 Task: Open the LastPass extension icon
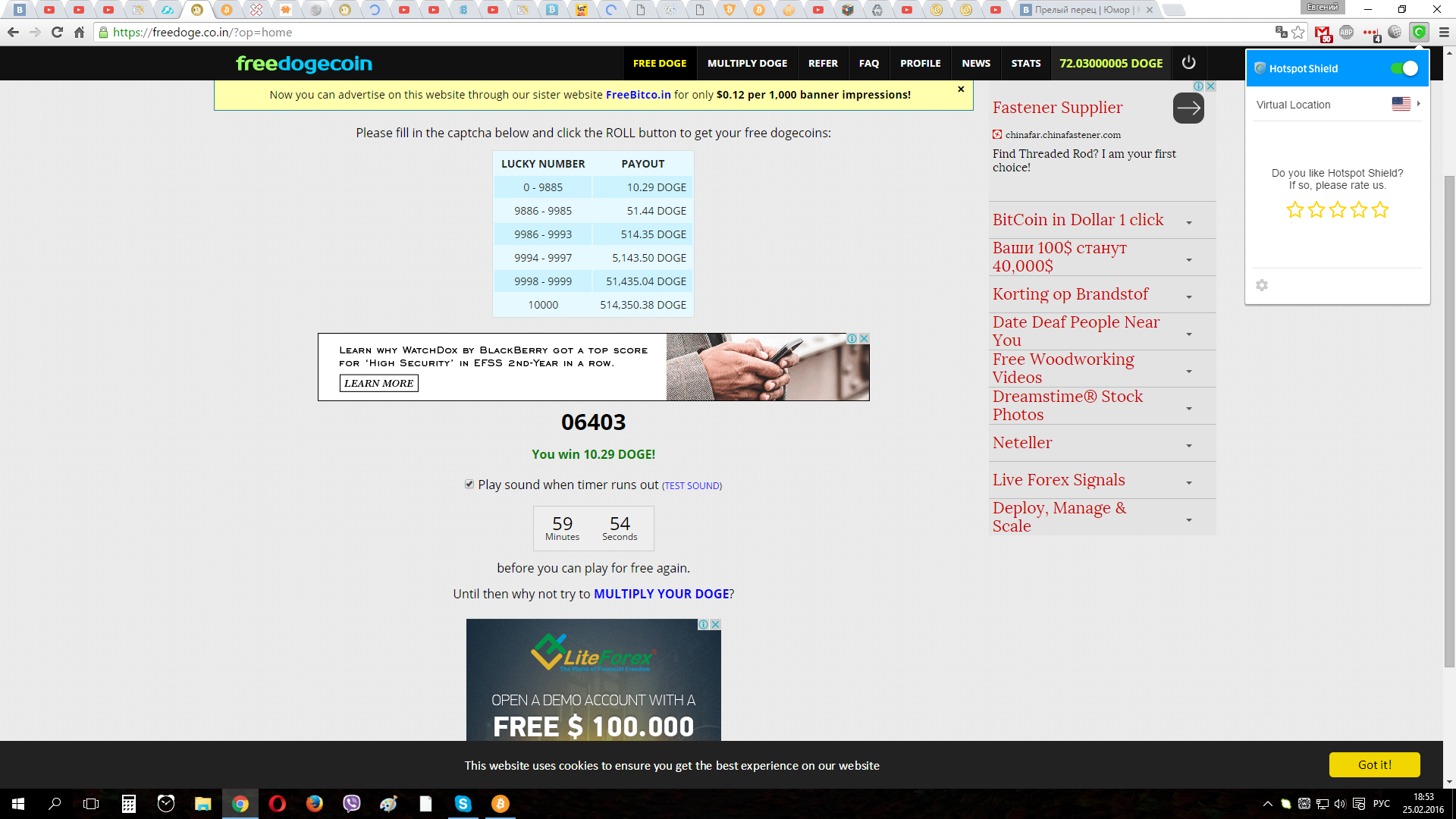tap(1371, 33)
